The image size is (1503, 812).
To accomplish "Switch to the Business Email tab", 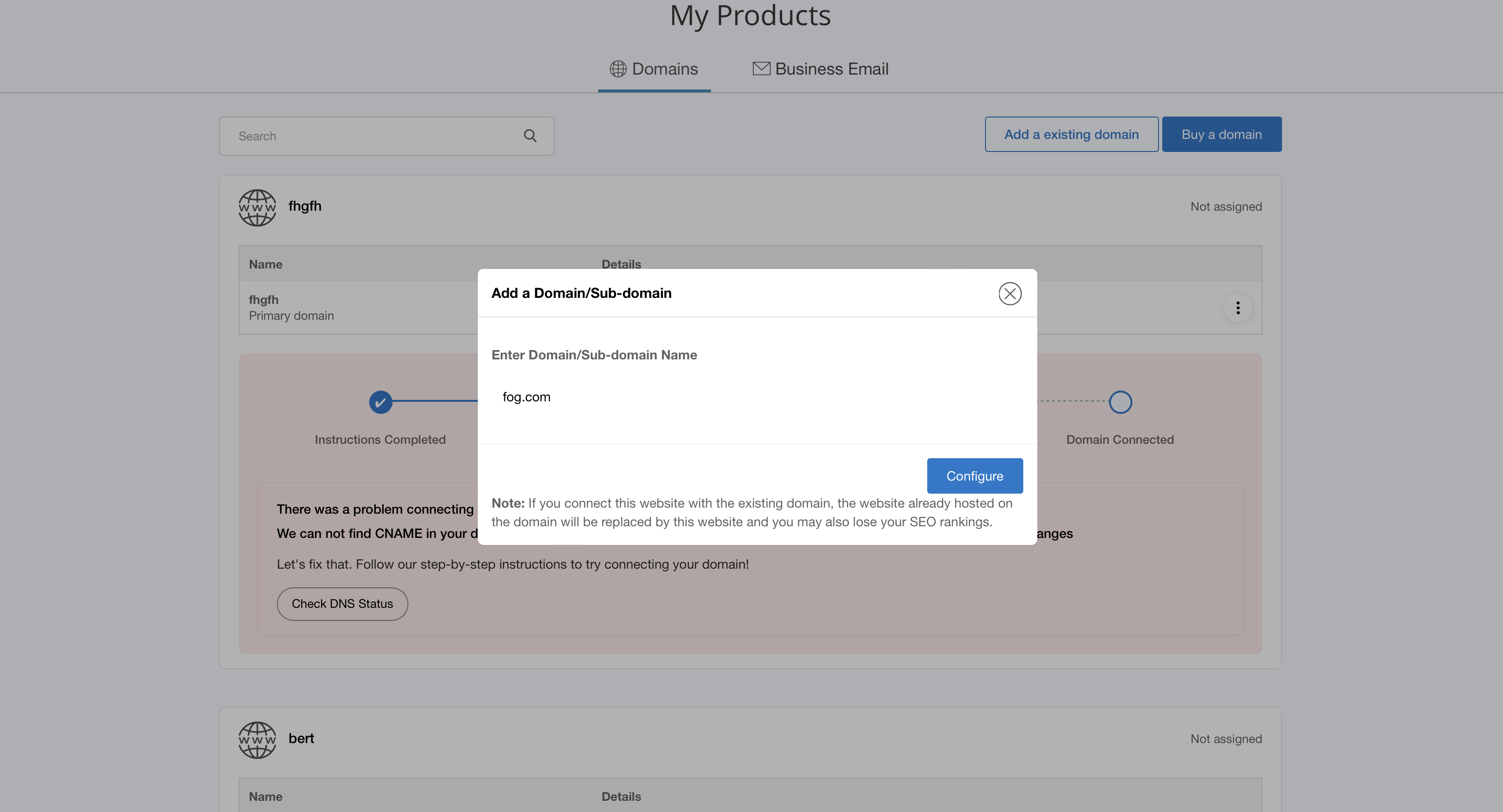I will click(820, 69).
